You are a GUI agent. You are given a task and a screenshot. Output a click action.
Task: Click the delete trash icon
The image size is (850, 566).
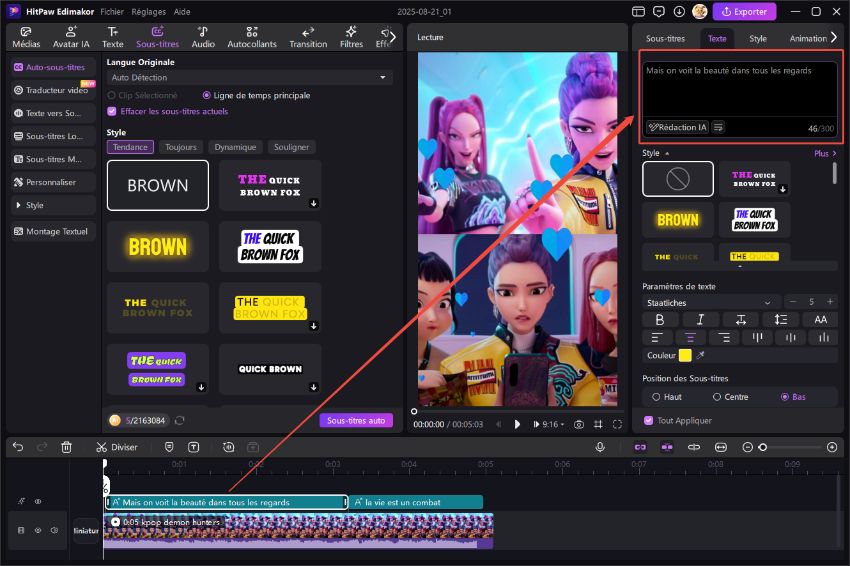pyautogui.click(x=66, y=447)
